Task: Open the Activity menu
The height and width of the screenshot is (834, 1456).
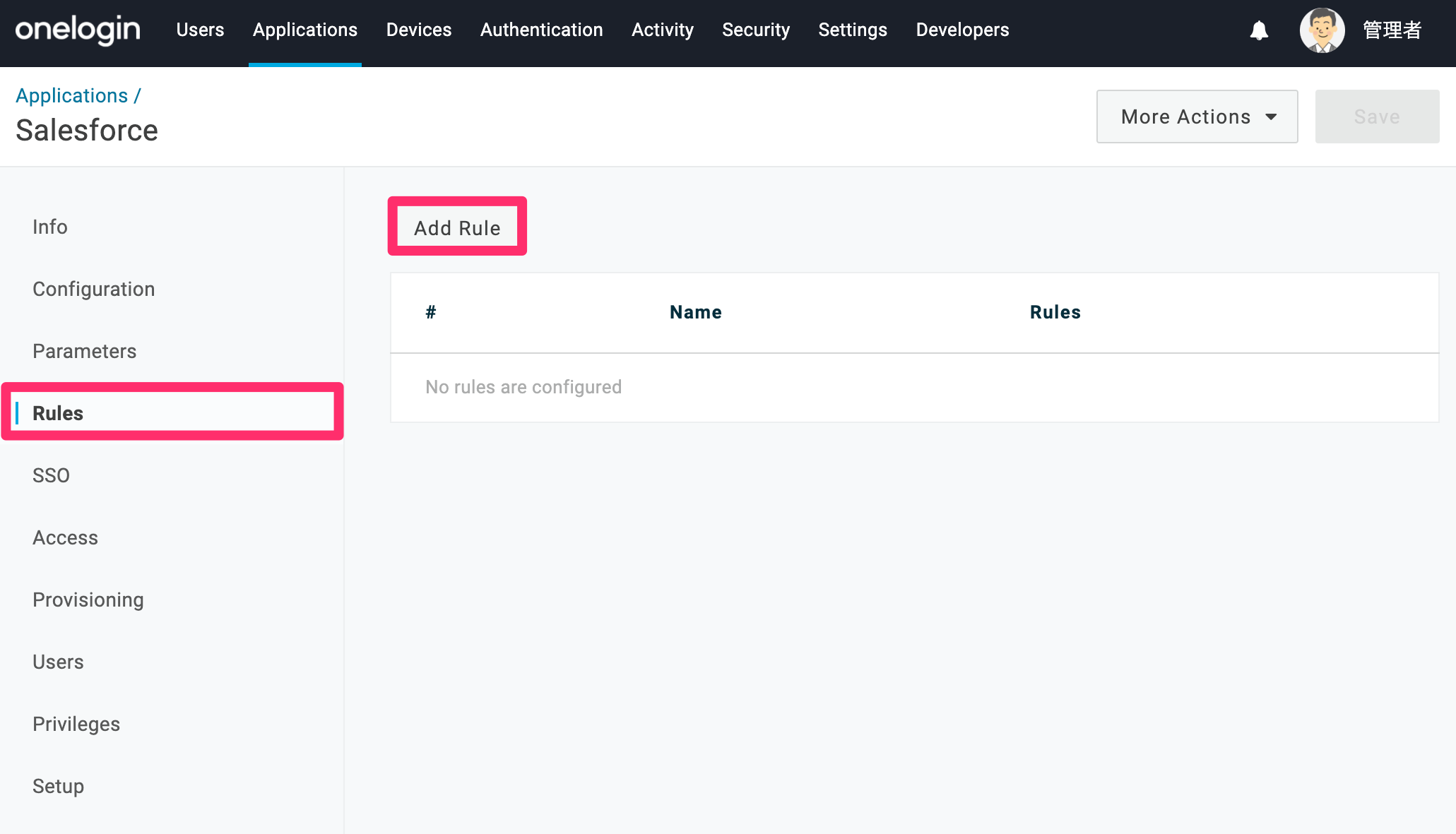Action: click(x=663, y=30)
